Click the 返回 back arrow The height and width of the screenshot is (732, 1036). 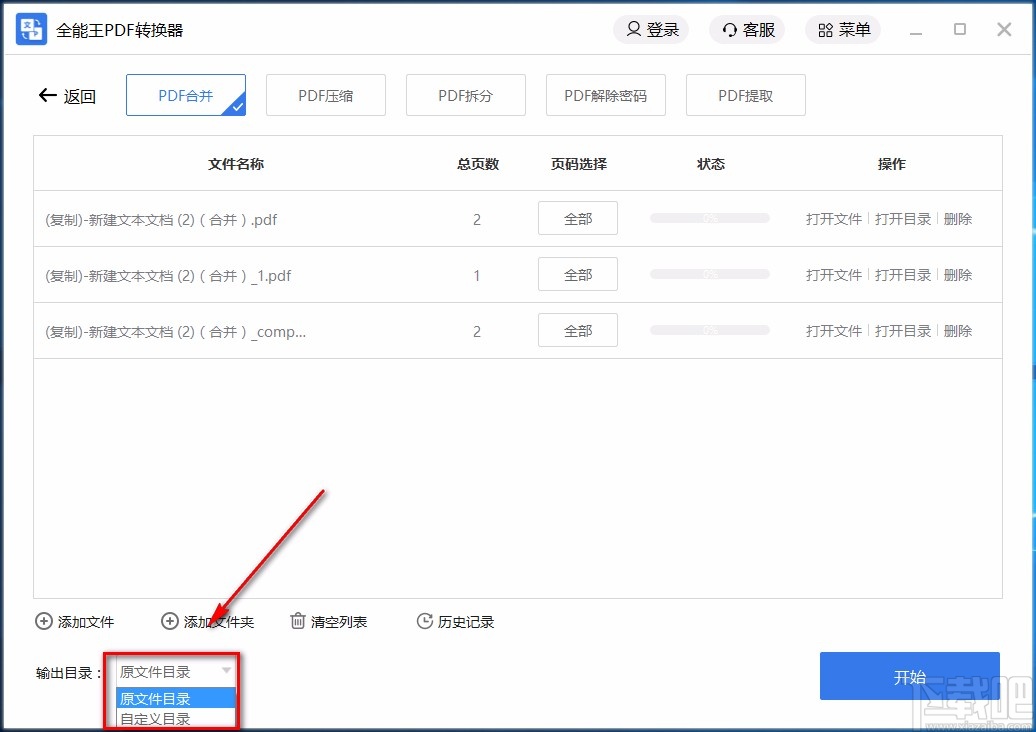[x=47, y=95]
